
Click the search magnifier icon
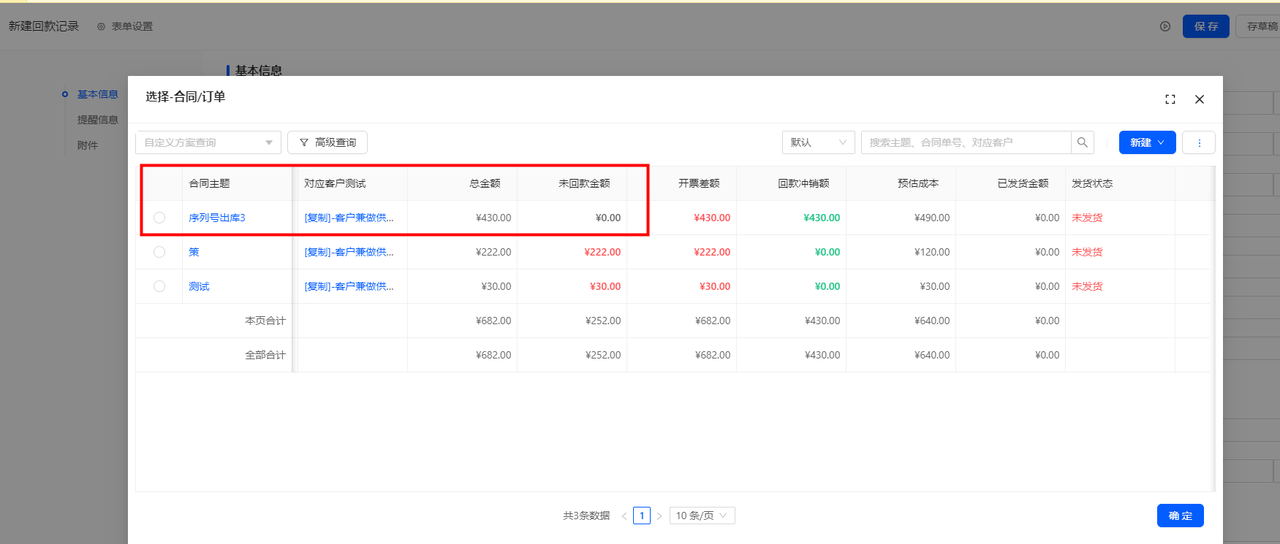click(x=1082, y=143)
